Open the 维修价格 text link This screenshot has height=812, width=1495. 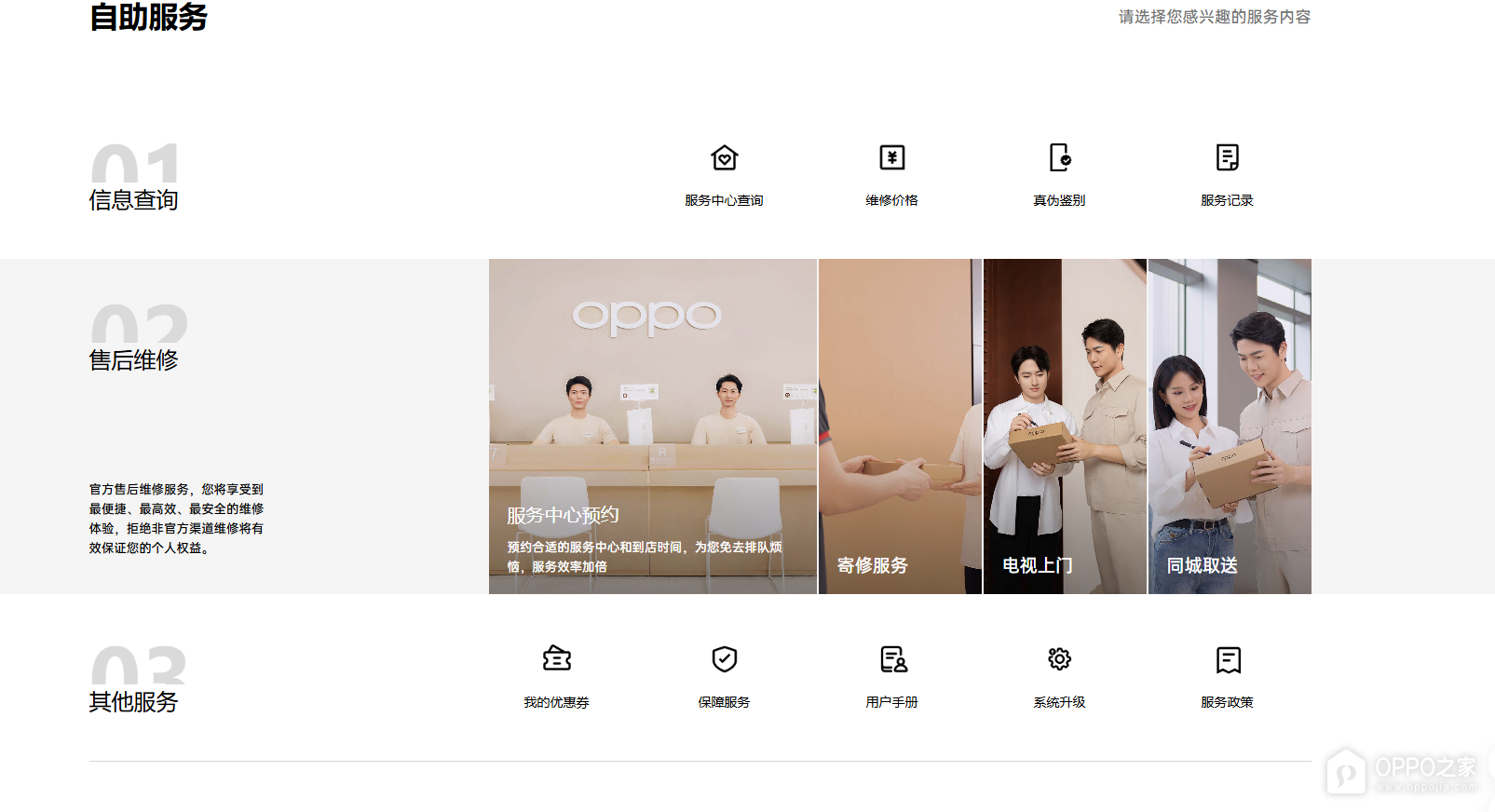pyautogui.click(x=891, y=200)
